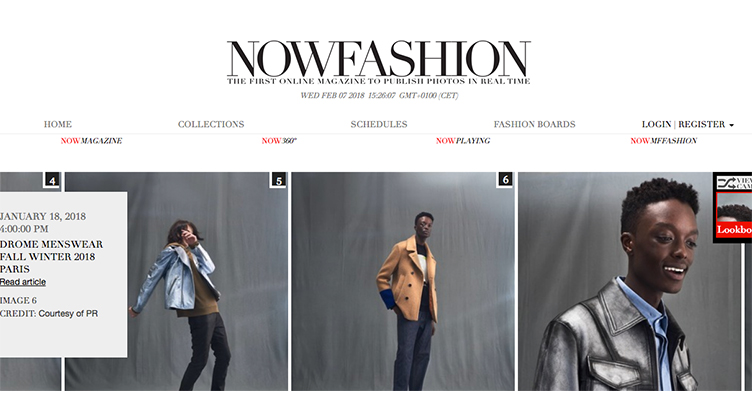Go to the SCHEDULES page
The width and height of the screenshot is (752, 418).
(x=379, y=124)
